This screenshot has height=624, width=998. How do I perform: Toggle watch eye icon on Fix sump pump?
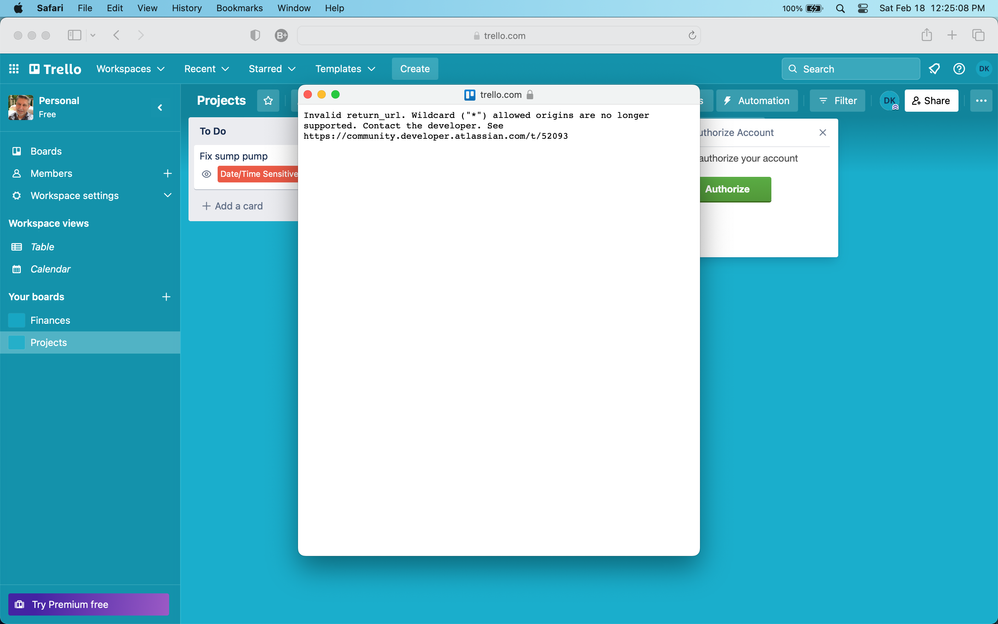tap(206, 174)
